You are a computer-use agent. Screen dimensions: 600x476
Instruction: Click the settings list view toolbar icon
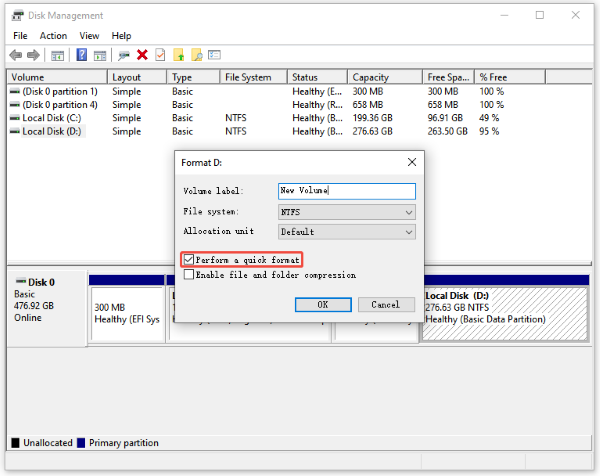click(214, 55)
